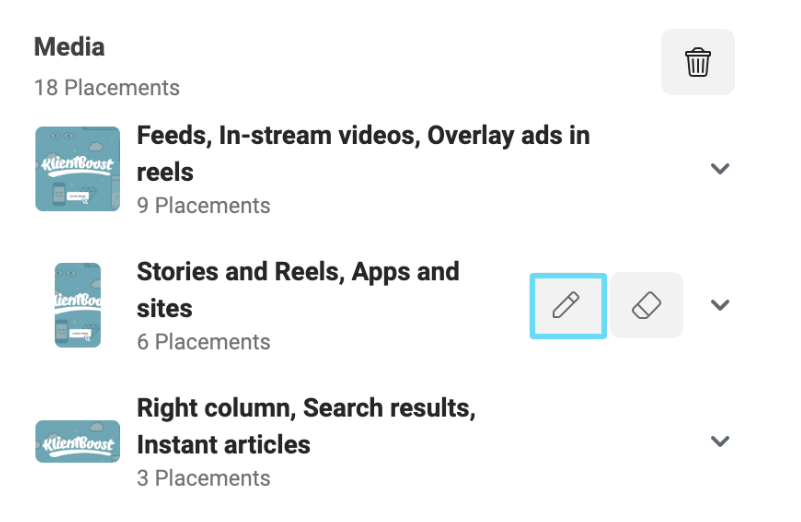Clear Stories and Reels media with eraser icon
The height and width of the screenshot is (522, 801).
(646, 305)
